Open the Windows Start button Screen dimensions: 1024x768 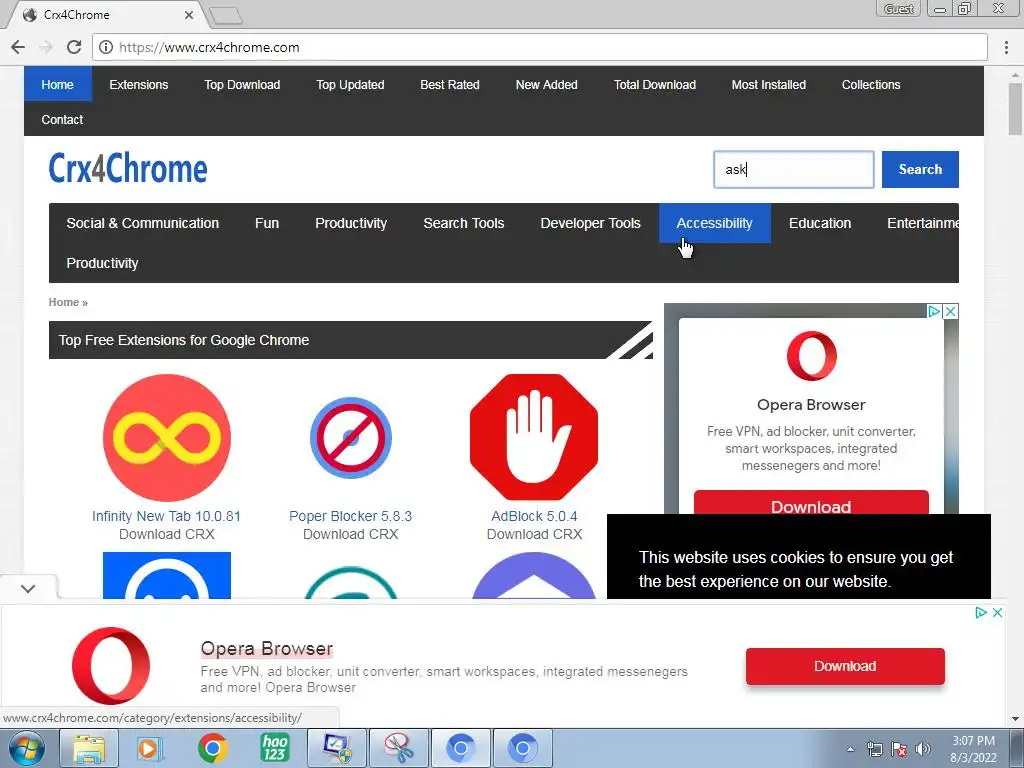point(26,748)
